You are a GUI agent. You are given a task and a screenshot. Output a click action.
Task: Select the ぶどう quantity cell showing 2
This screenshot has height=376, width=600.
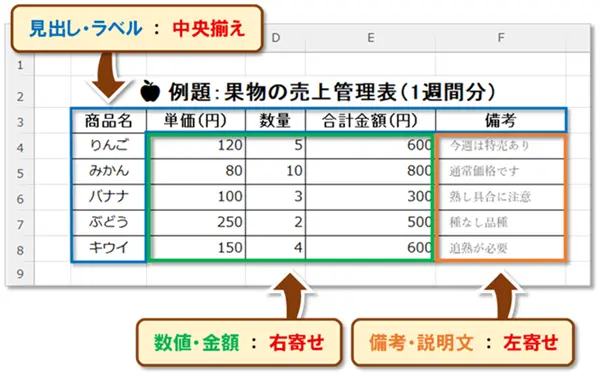(275, 223)
